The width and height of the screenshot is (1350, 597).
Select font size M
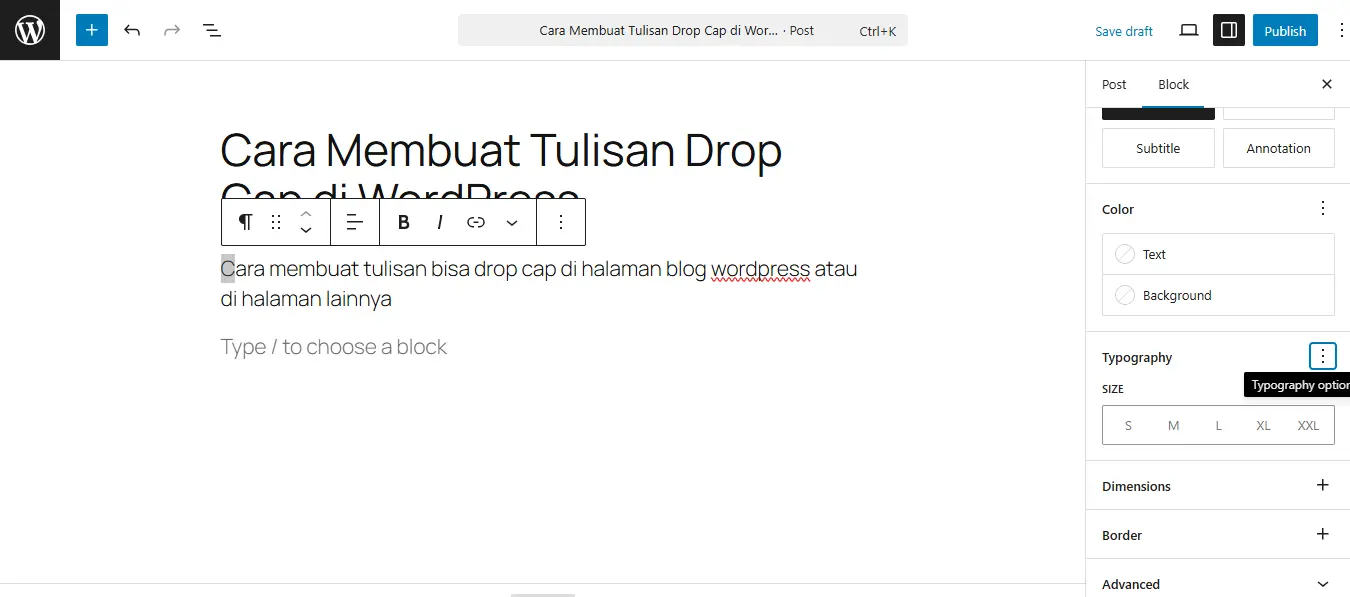pos(1173,425)
